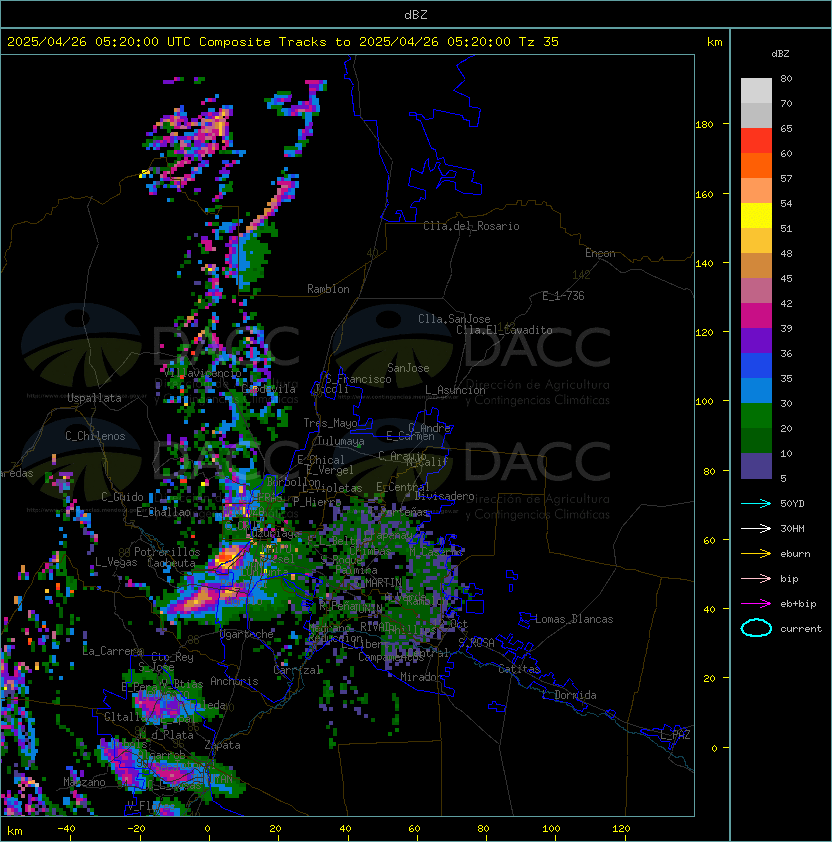The width and height of the screenshot is (832, 842).
Task: Select the bright green 20-30 dBZ swatch
Action: pyautogui.click(x=756, y=415)
